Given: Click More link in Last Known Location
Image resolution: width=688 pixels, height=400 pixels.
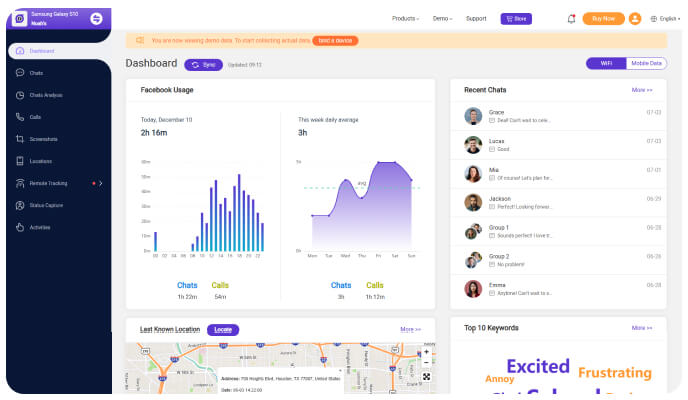Looking at the screenshot, I should pos(410,329).
